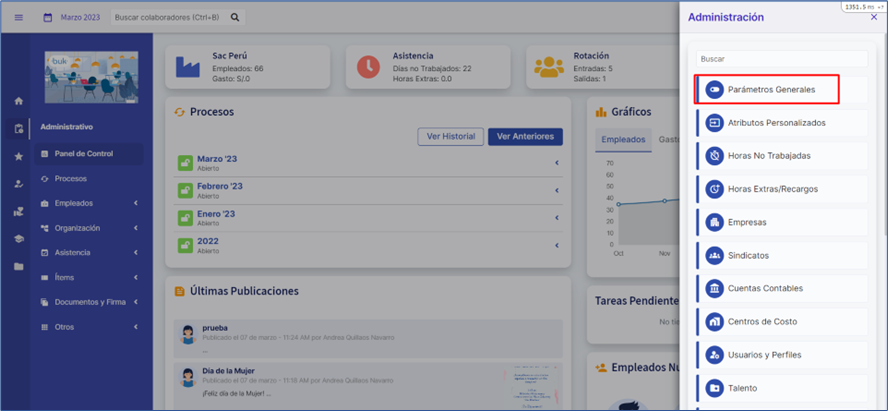Close the Administración panel
The image size is (888, 411).
[x=873, y=17]
